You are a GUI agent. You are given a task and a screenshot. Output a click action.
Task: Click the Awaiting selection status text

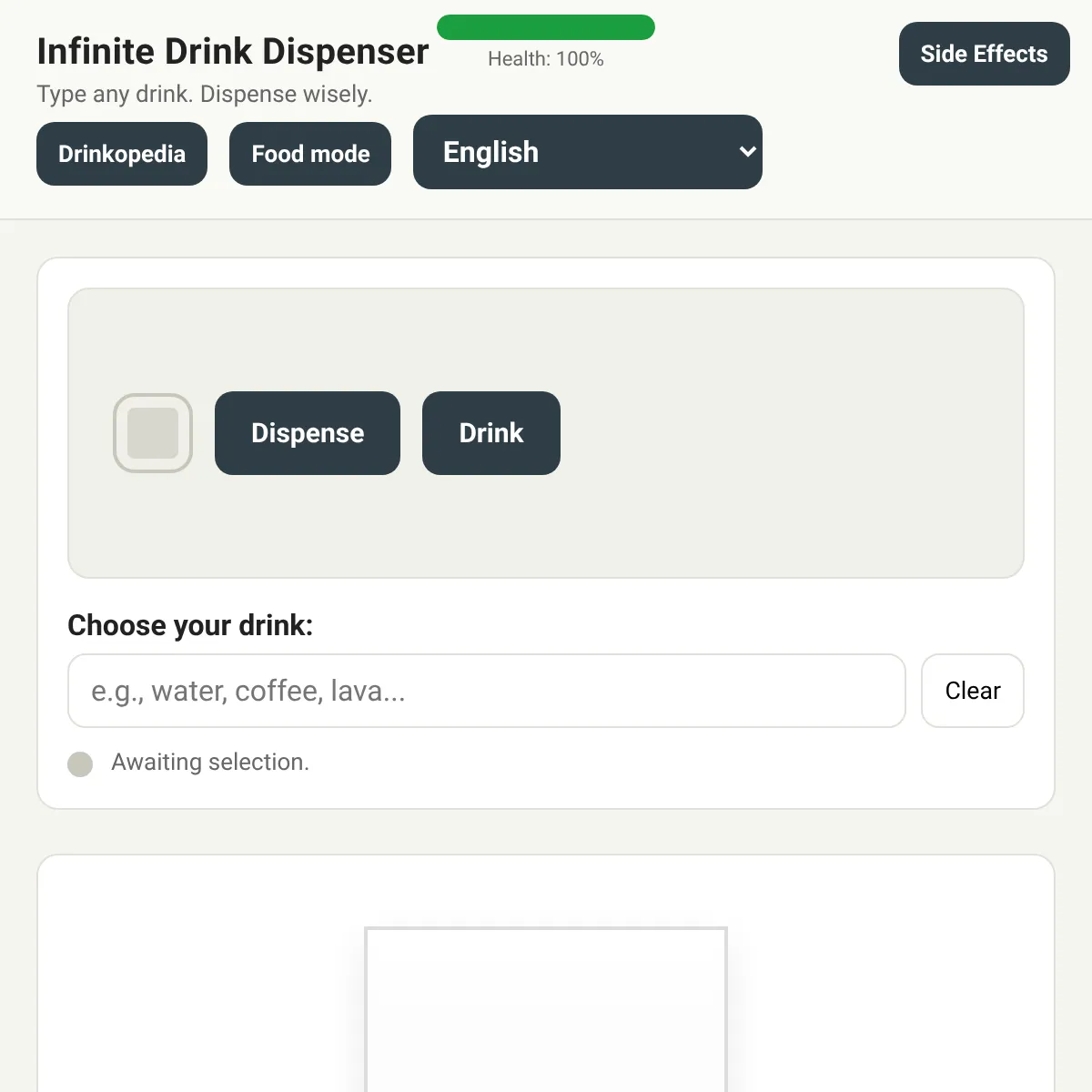coord(210,763)
